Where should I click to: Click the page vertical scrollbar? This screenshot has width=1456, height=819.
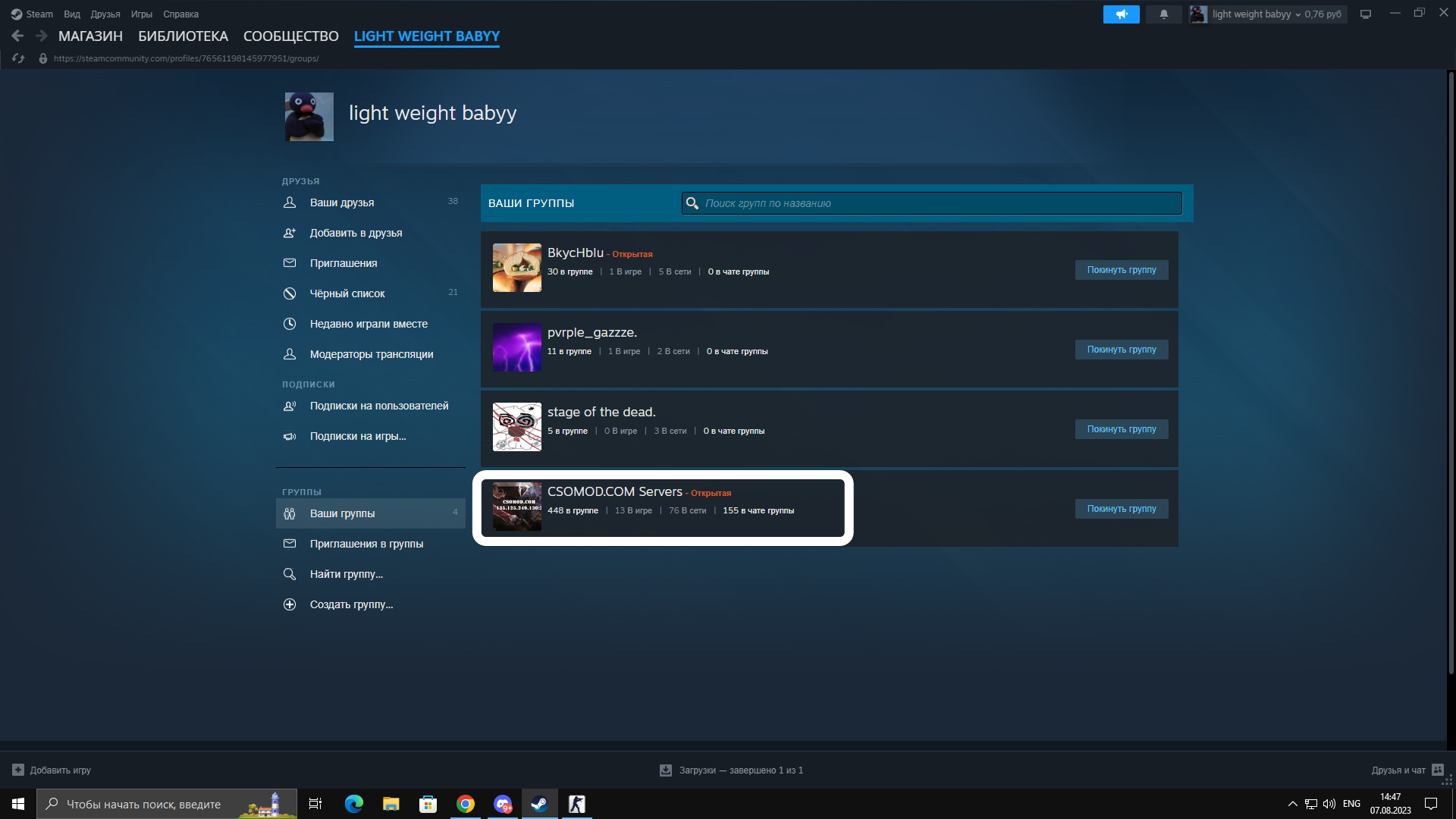coord(1451,372)
